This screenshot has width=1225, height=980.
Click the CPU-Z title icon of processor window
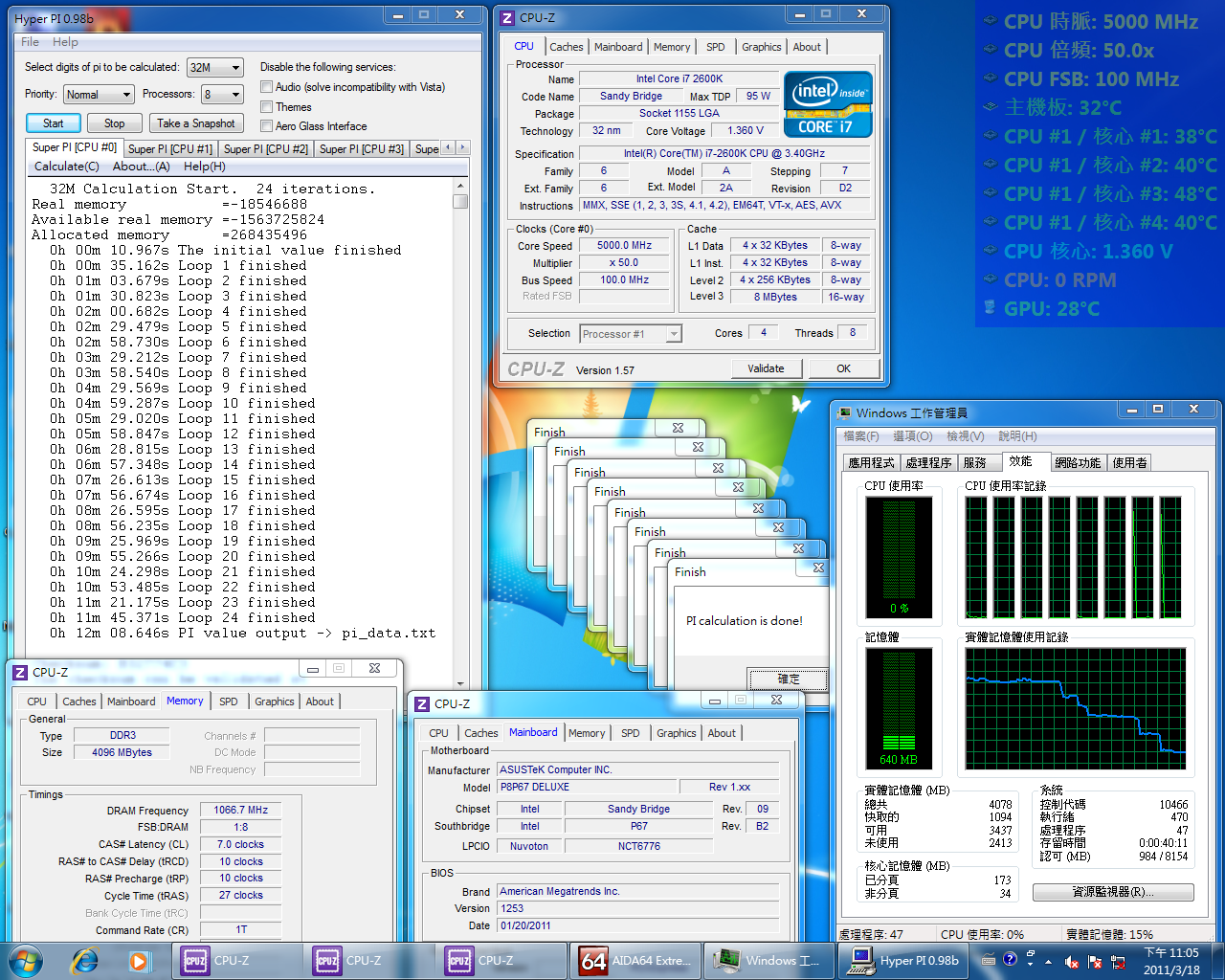508,17
